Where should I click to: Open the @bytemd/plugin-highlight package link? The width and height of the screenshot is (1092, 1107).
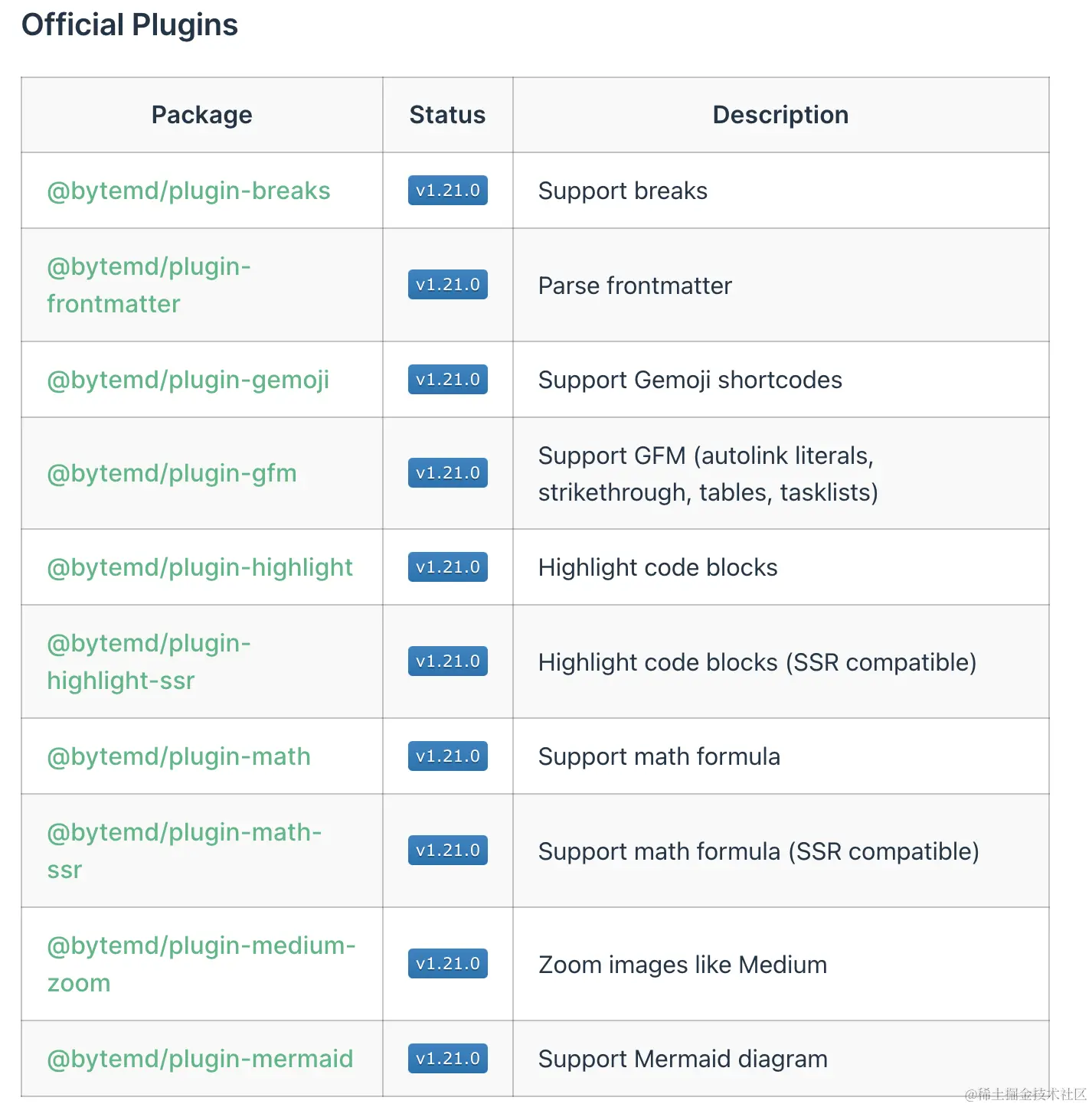200,567
